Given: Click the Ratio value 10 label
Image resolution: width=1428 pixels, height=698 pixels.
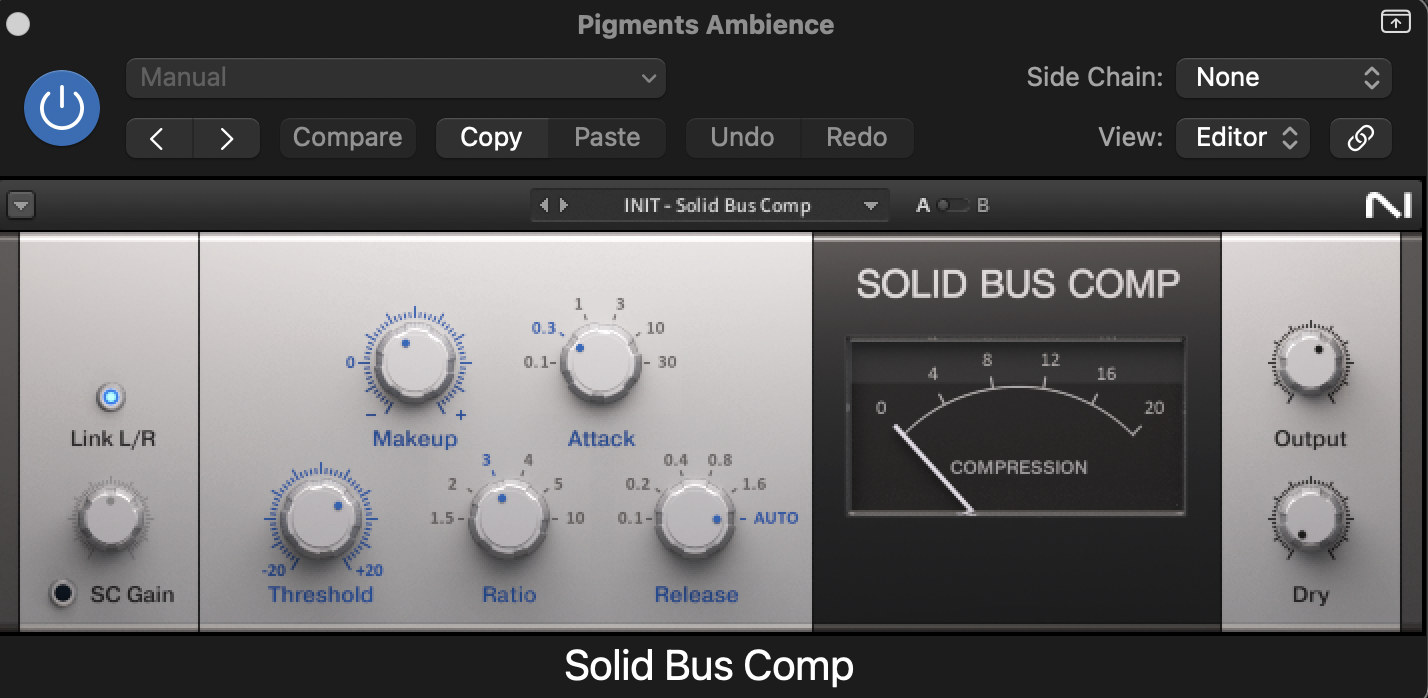Looking at the screenshot, I should [x=575, y=518].
